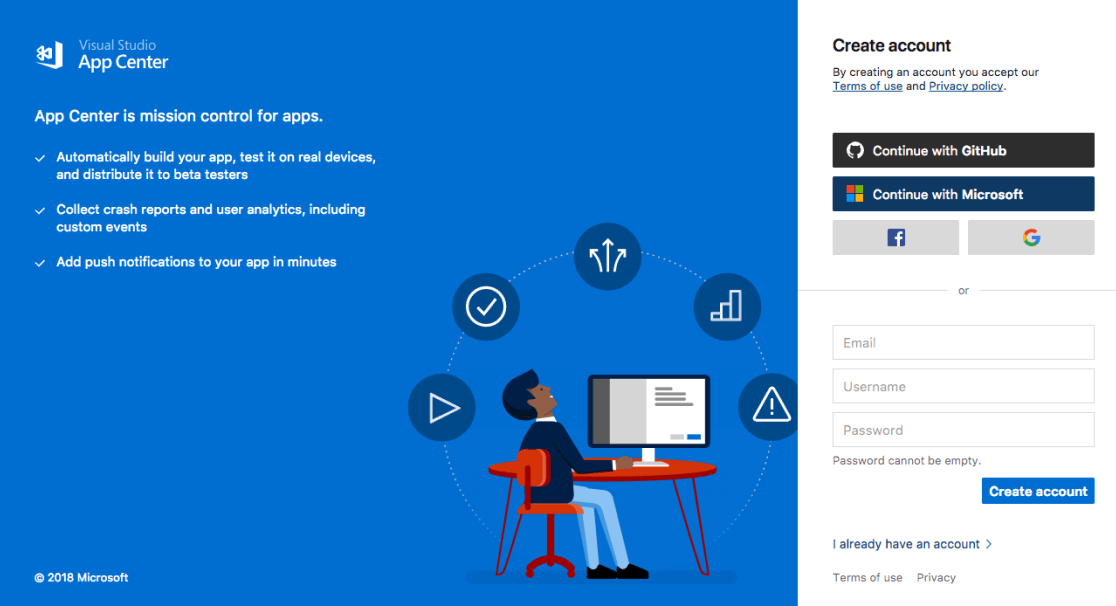The width and height of the screenshot is (1116, 606).
Task: Expand the 'I already have an account' chevron
Action: tap(989, 544)
